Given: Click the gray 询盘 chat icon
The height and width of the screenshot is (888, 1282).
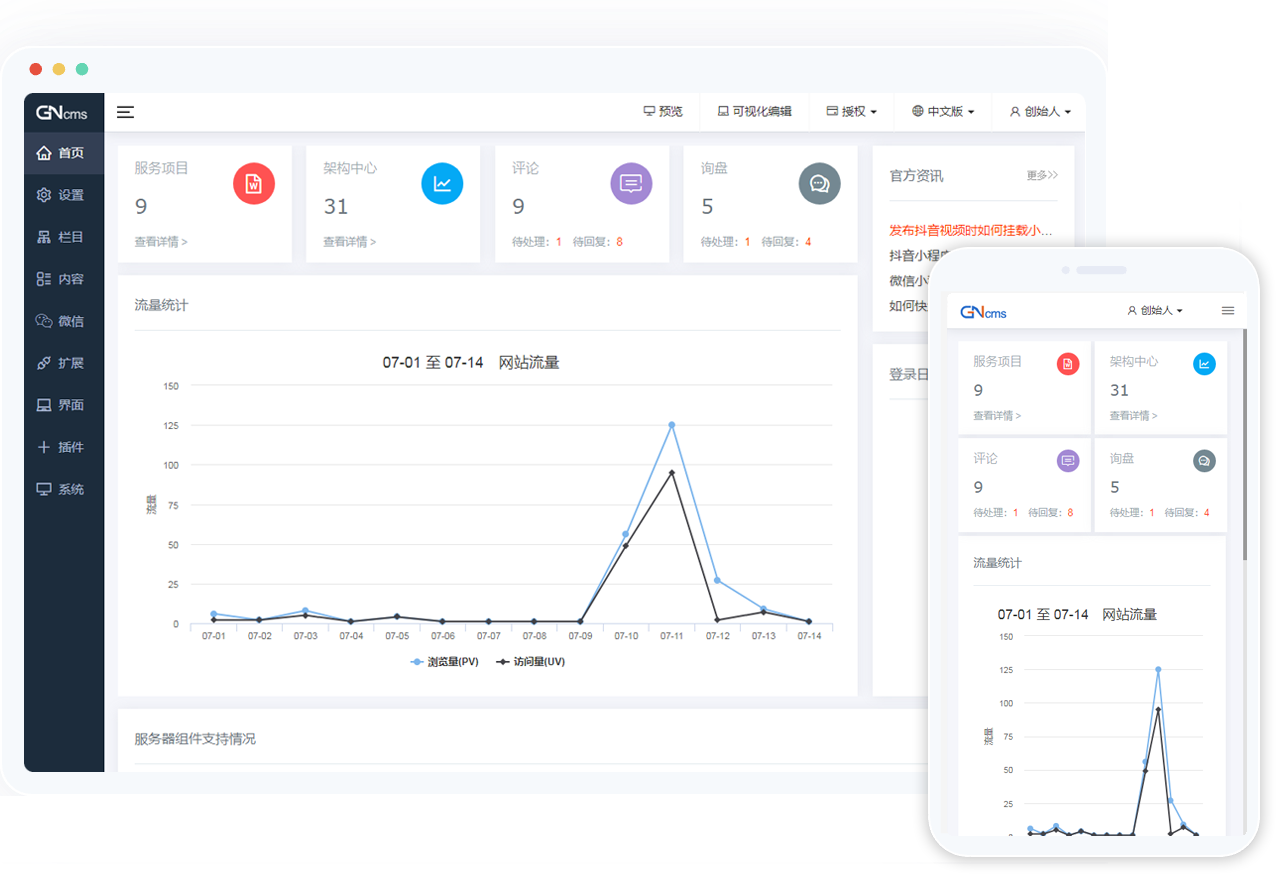Looking at the screenshot, I should click(819, 184).
